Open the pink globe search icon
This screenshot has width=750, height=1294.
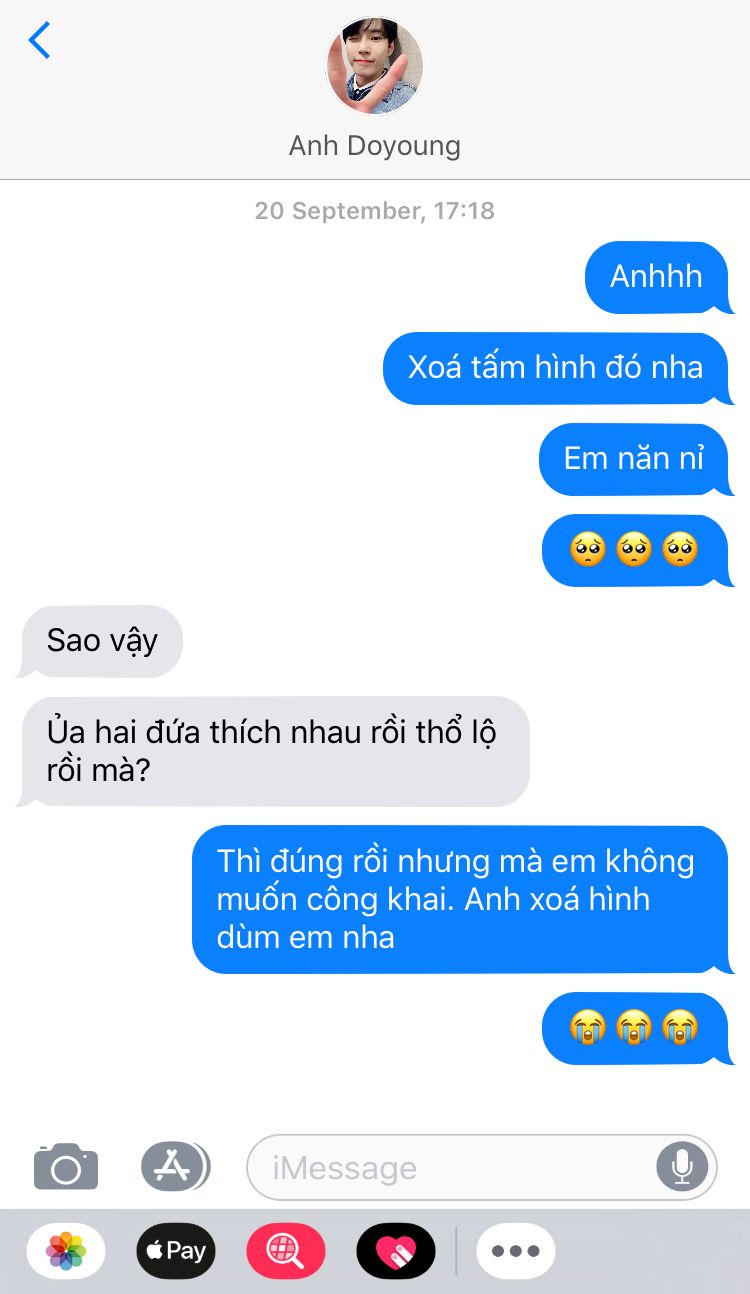[286, 1251]
